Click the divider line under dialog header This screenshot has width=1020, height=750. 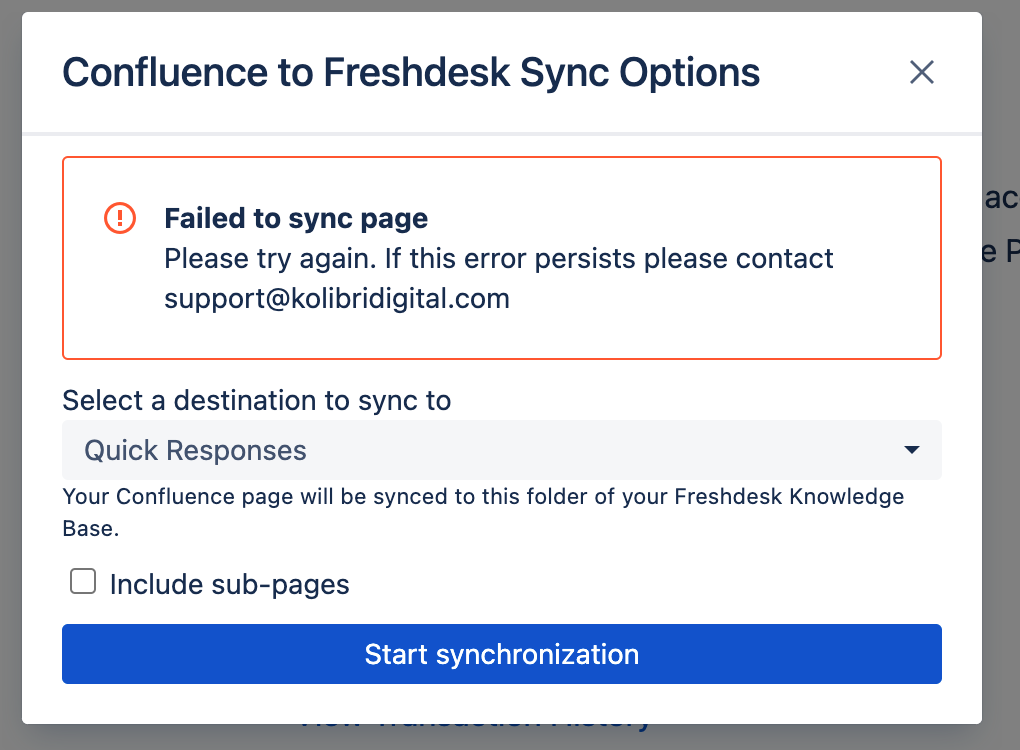(502, 134)
